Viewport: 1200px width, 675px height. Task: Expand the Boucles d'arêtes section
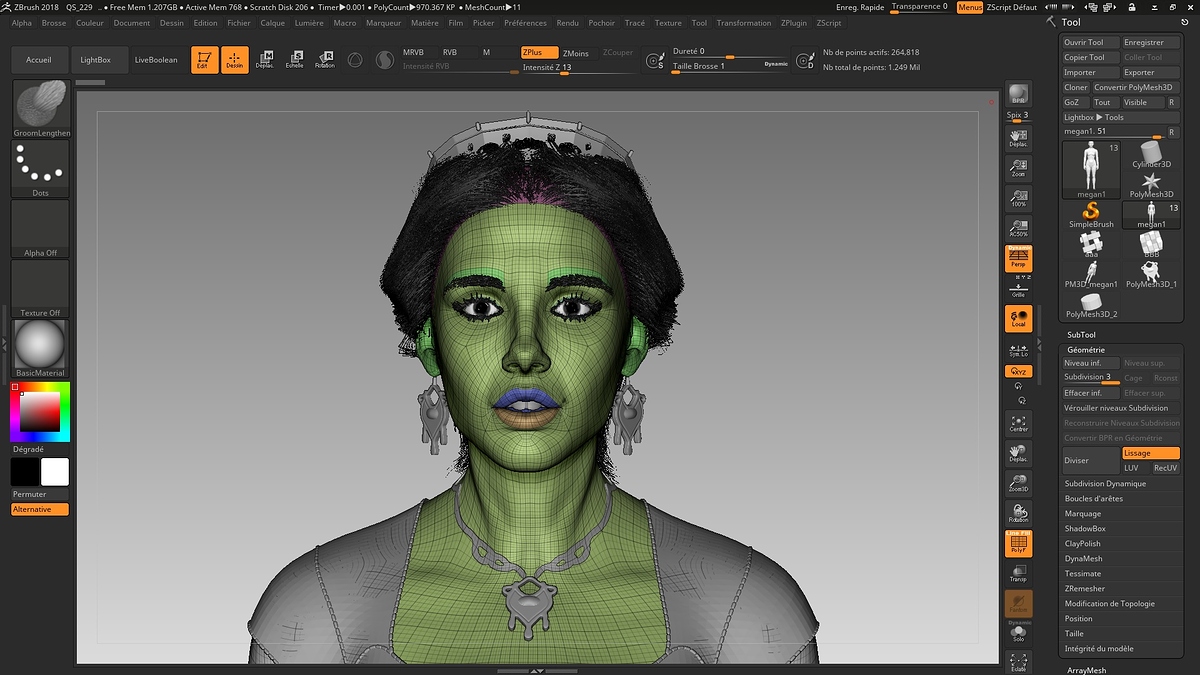(1093, 498)
